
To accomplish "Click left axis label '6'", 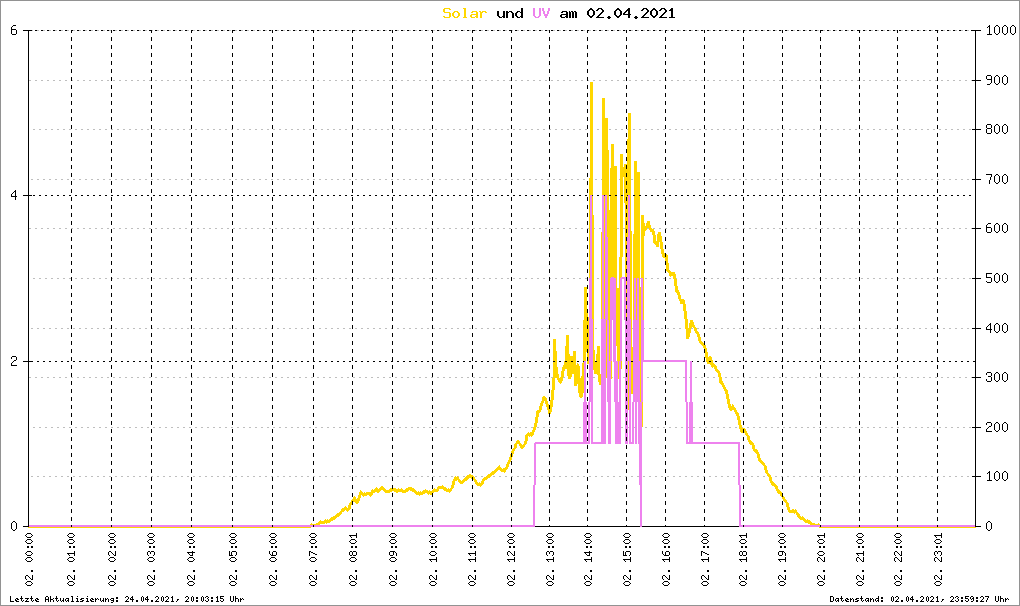I will (14, 31).
